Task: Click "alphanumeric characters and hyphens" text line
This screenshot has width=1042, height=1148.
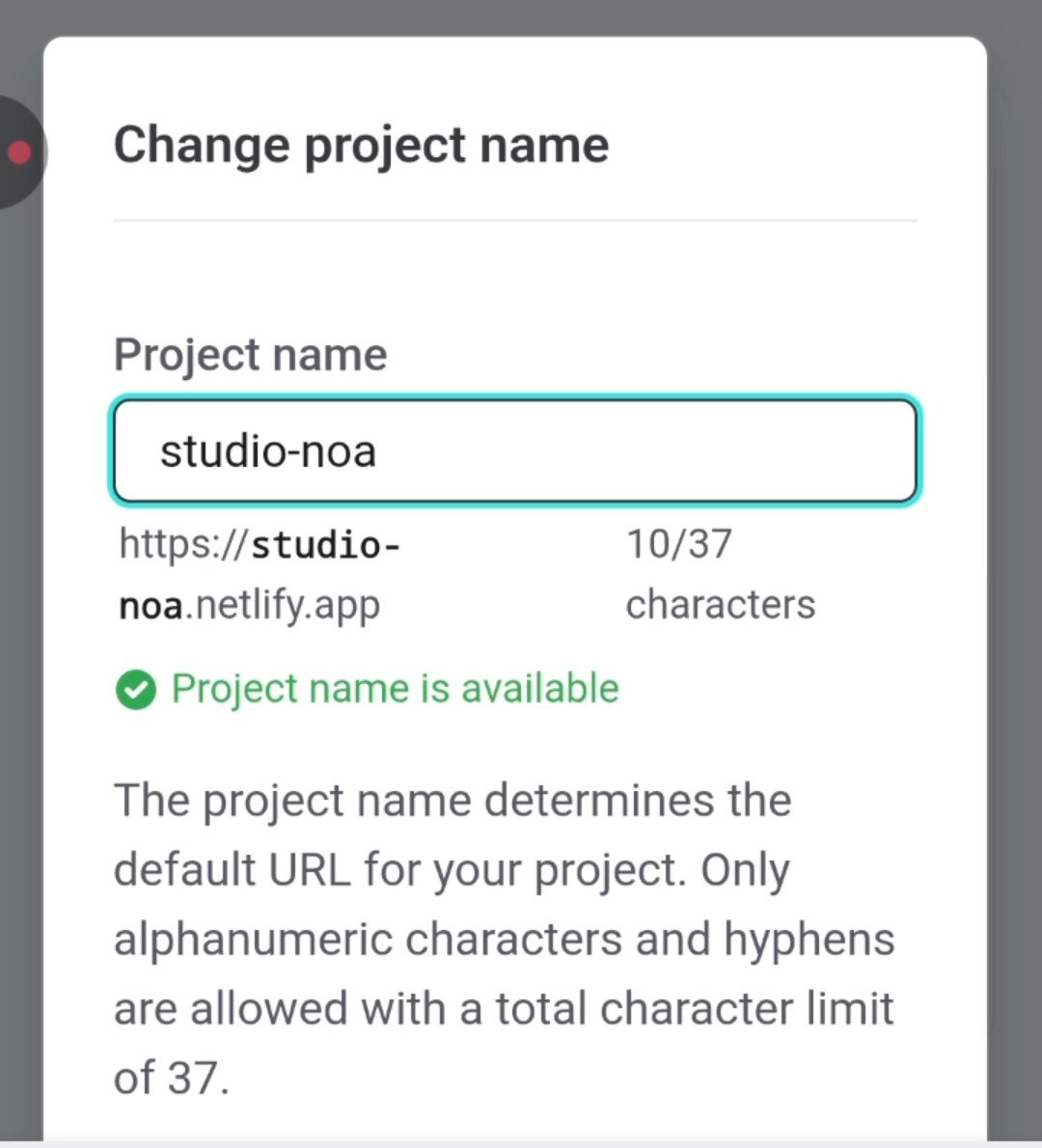Action: (504, 940)
